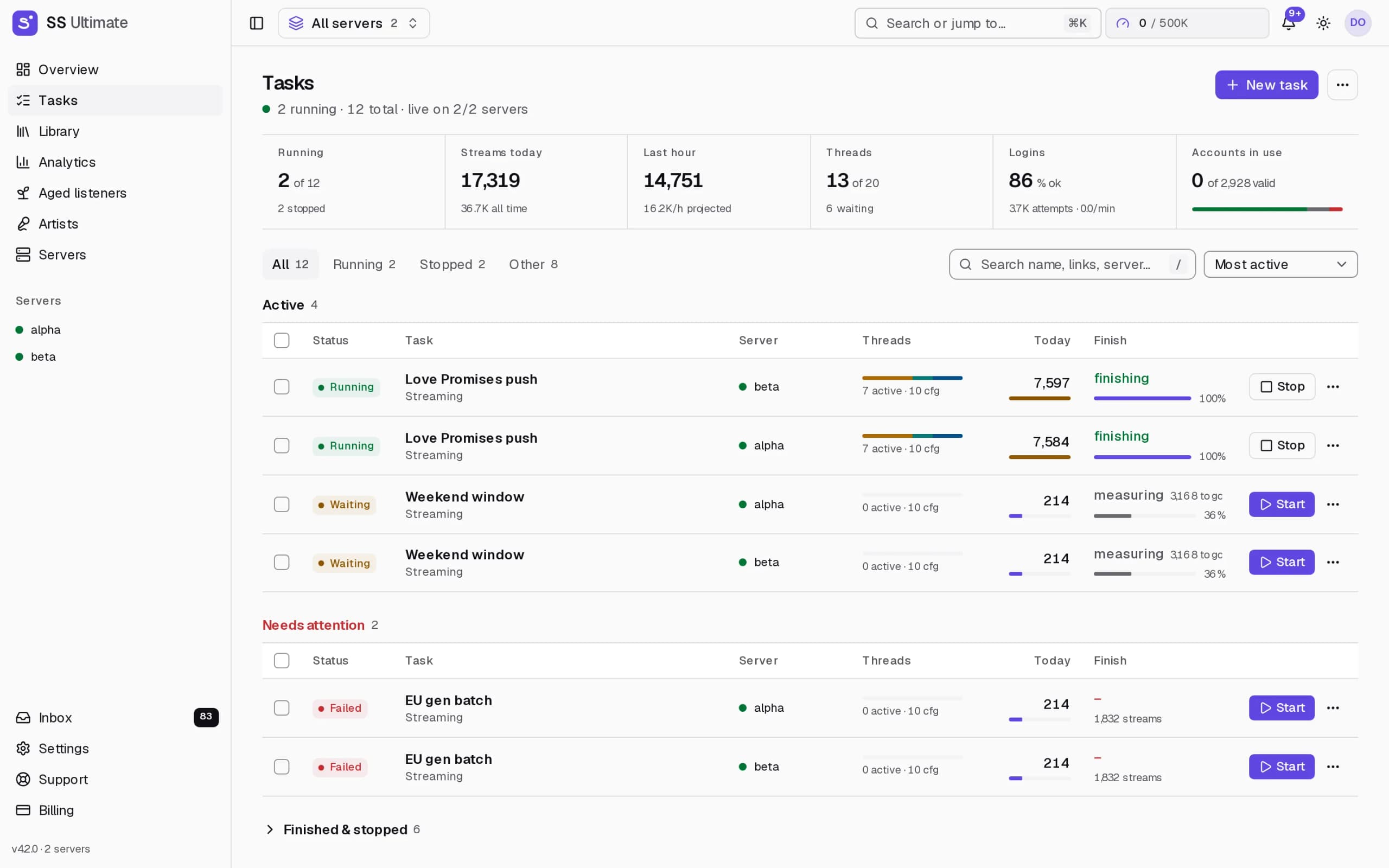Check the Love Promises push alpha row
This screenshot has height=868, width=1389.
coord(281,445)
